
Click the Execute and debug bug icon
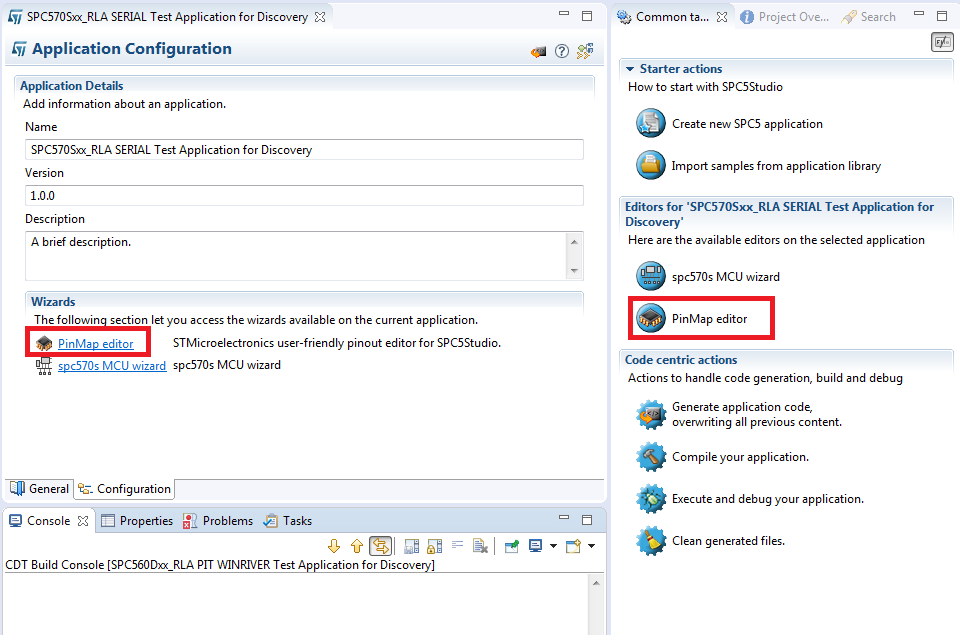point(650,499)
